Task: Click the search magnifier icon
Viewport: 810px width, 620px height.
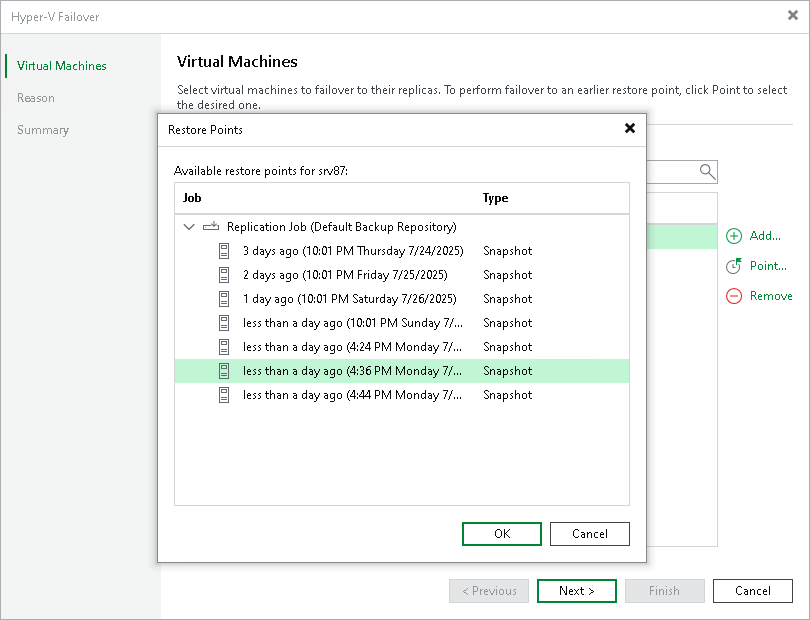Action: (x=707, y=171)
